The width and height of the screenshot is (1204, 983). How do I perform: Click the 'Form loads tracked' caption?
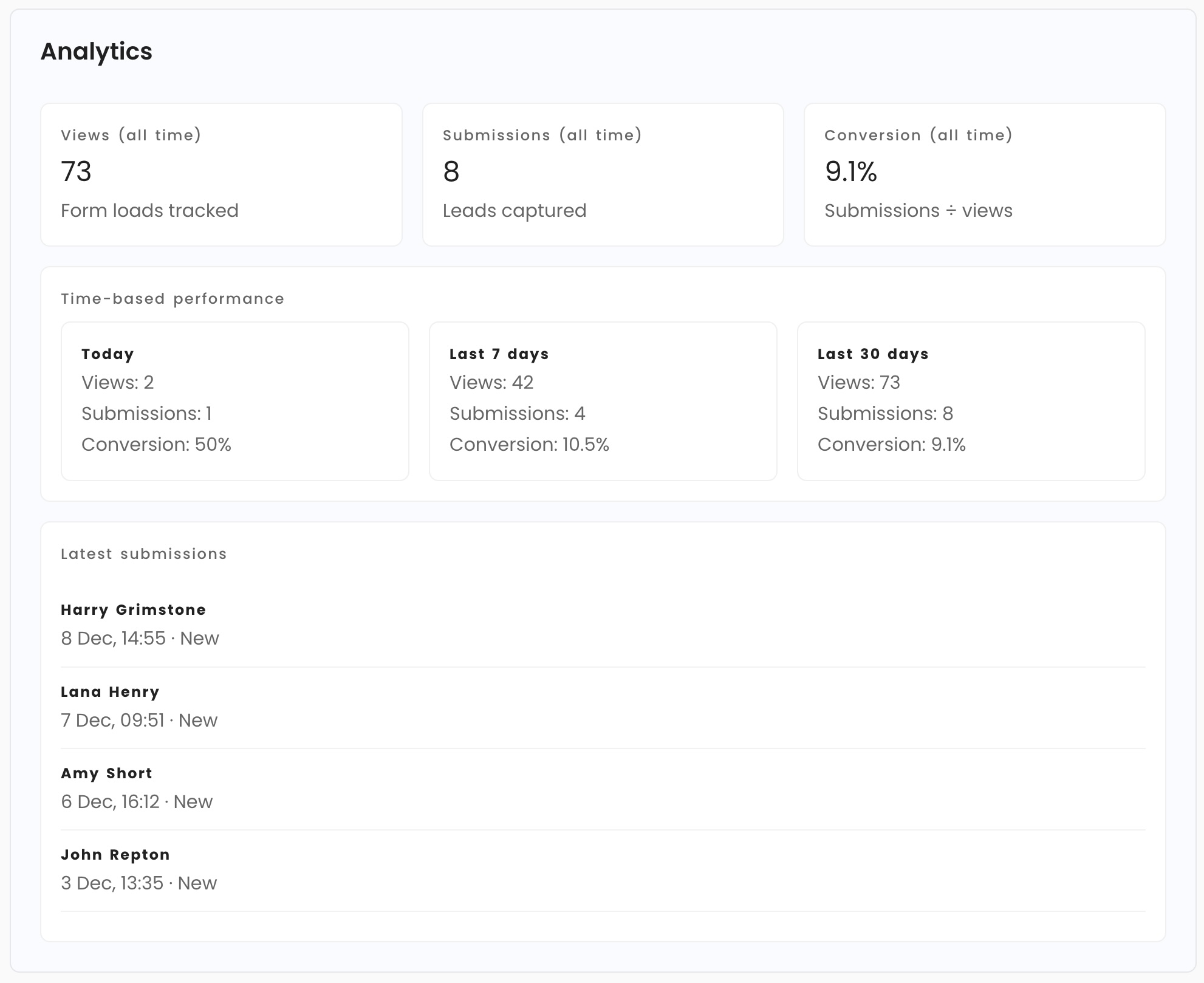click(x=149, y=210)
